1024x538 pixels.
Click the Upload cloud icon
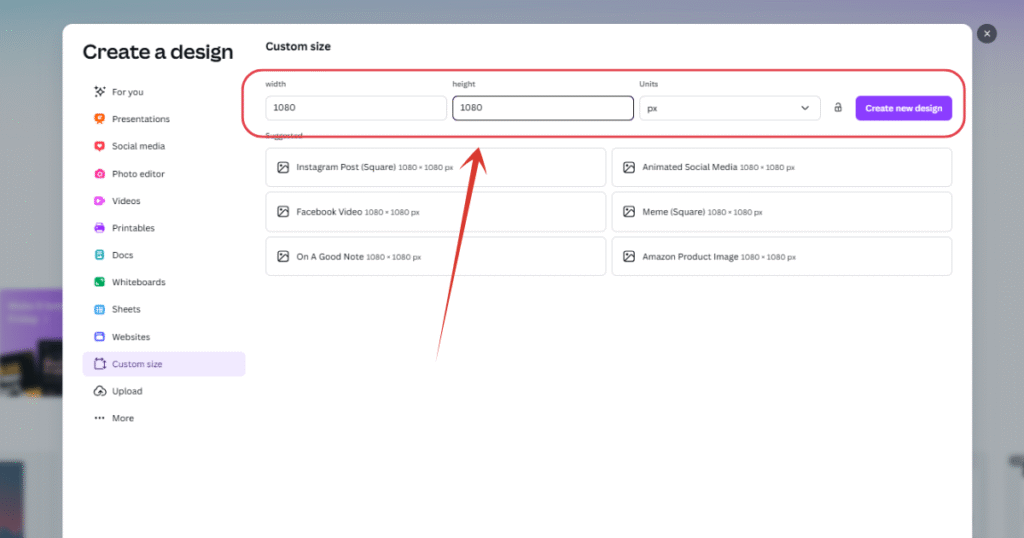point(99,391)
